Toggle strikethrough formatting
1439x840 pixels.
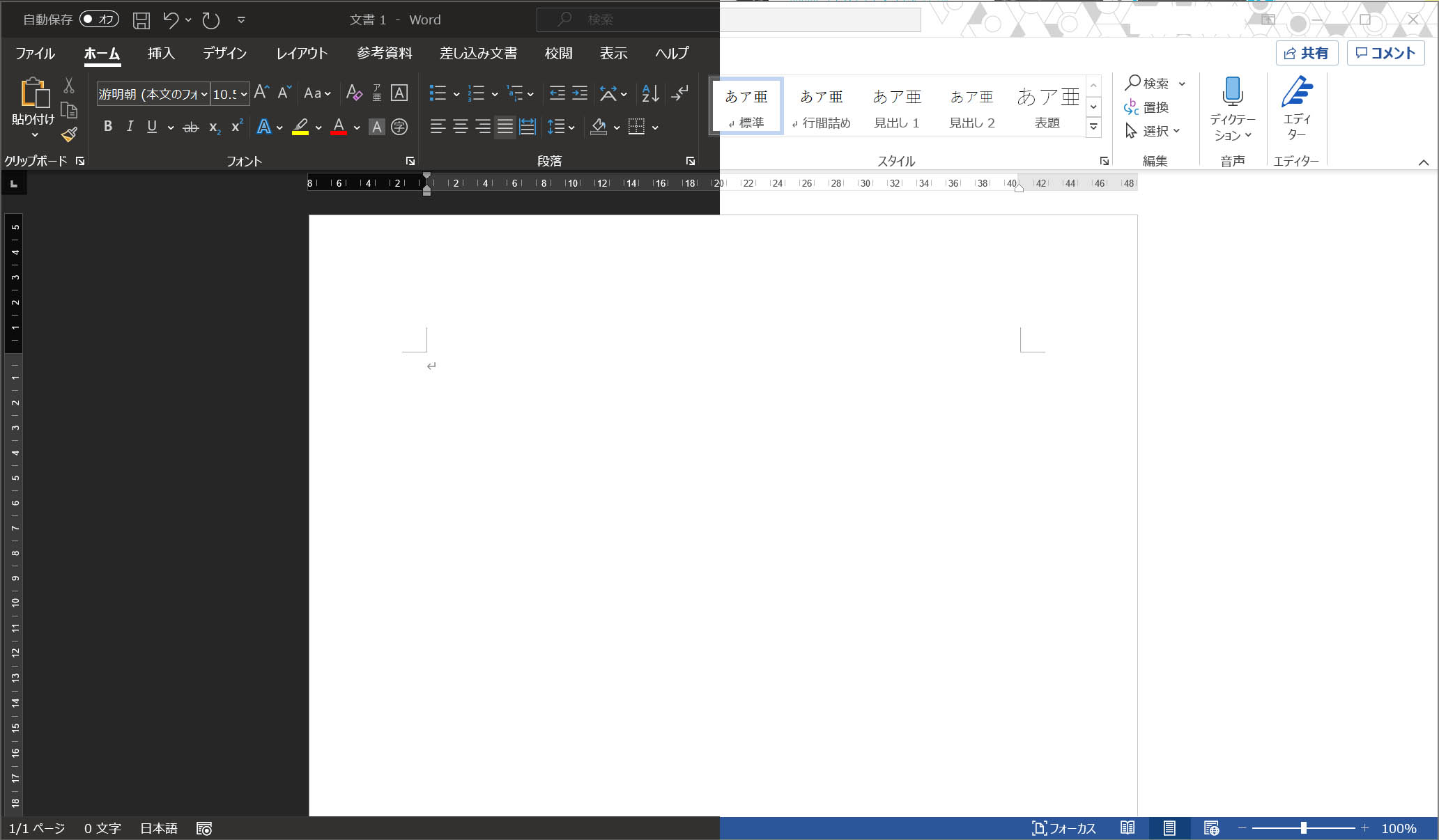tap(190, 127)
